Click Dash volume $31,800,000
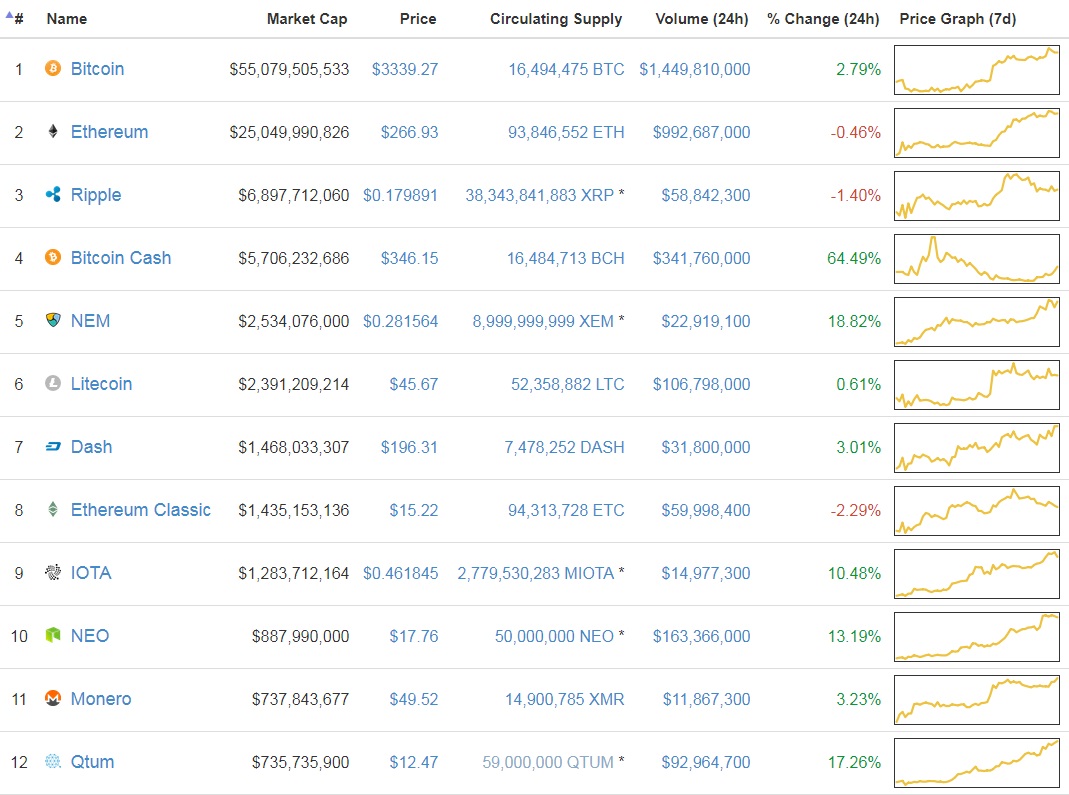The height and width of the screenshot is (795, 1069). click(706, 447)
